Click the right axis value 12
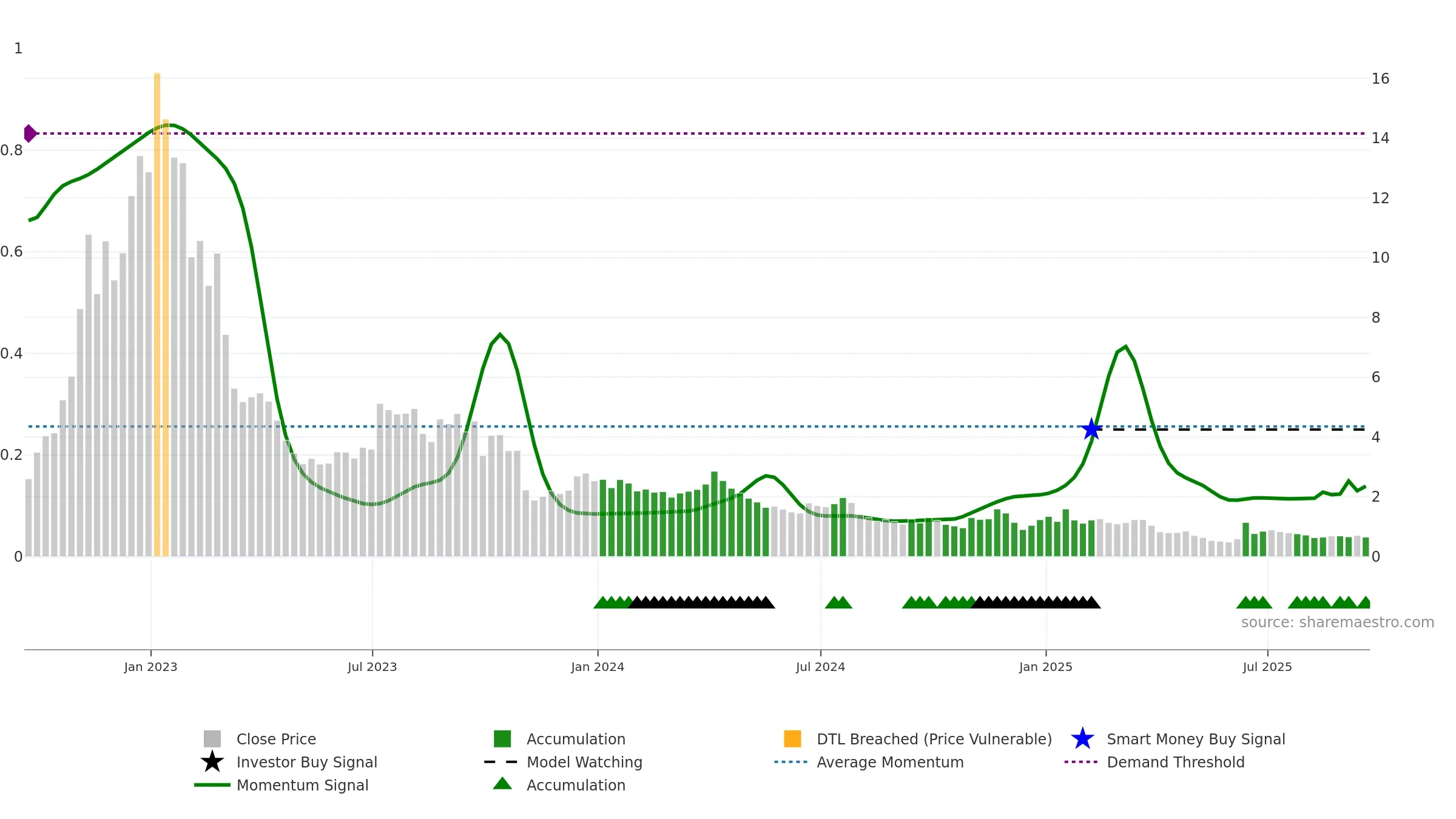 tap(1380, 198)
